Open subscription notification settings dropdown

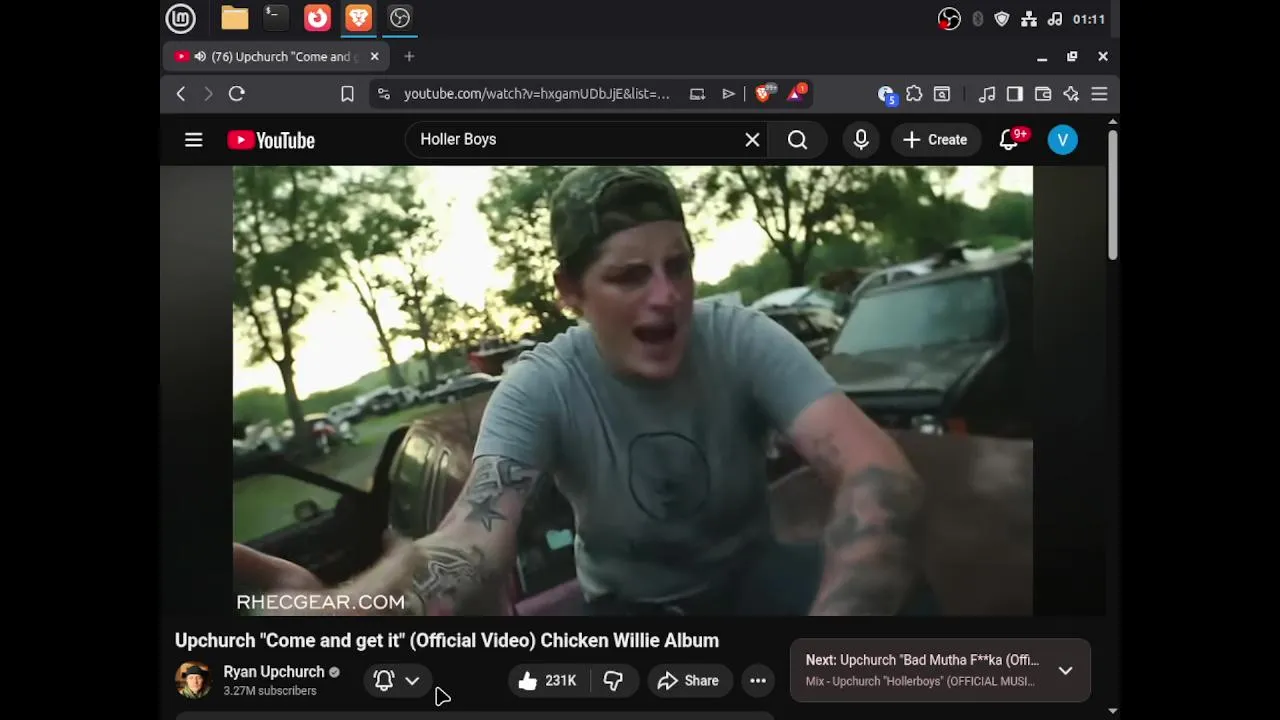[x=397, y=681]
